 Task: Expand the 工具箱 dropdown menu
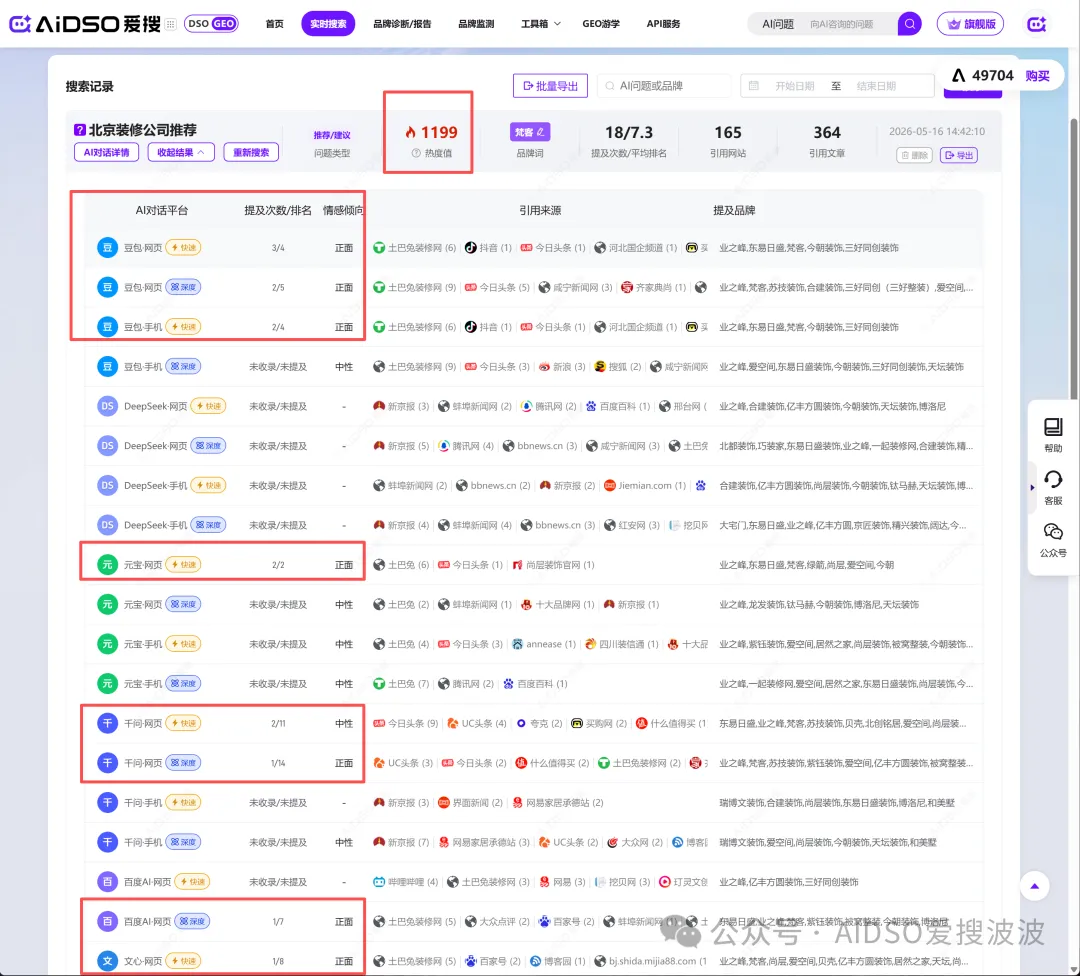coord(541,23)
